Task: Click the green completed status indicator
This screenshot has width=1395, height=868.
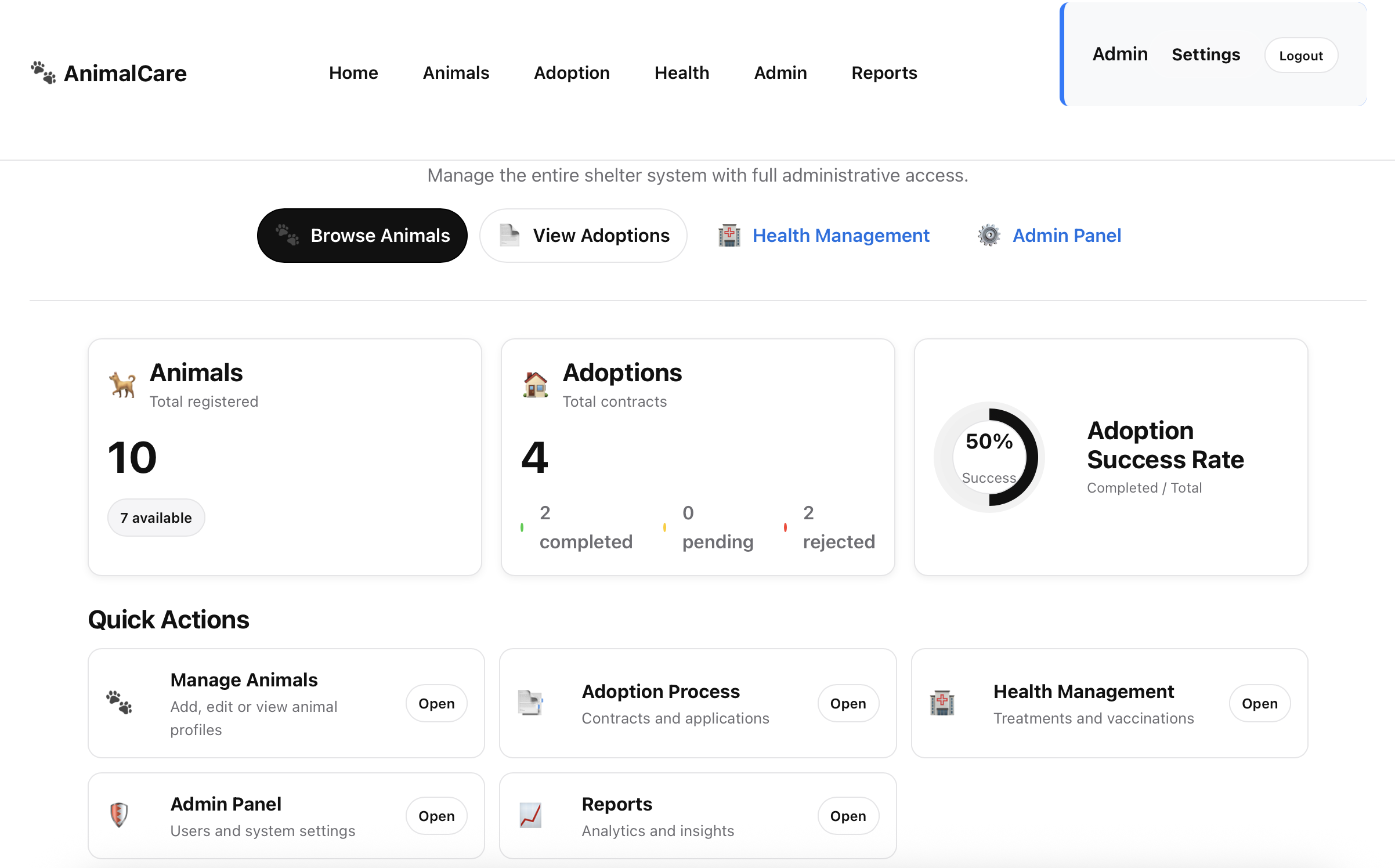Action: coord(522,527)
